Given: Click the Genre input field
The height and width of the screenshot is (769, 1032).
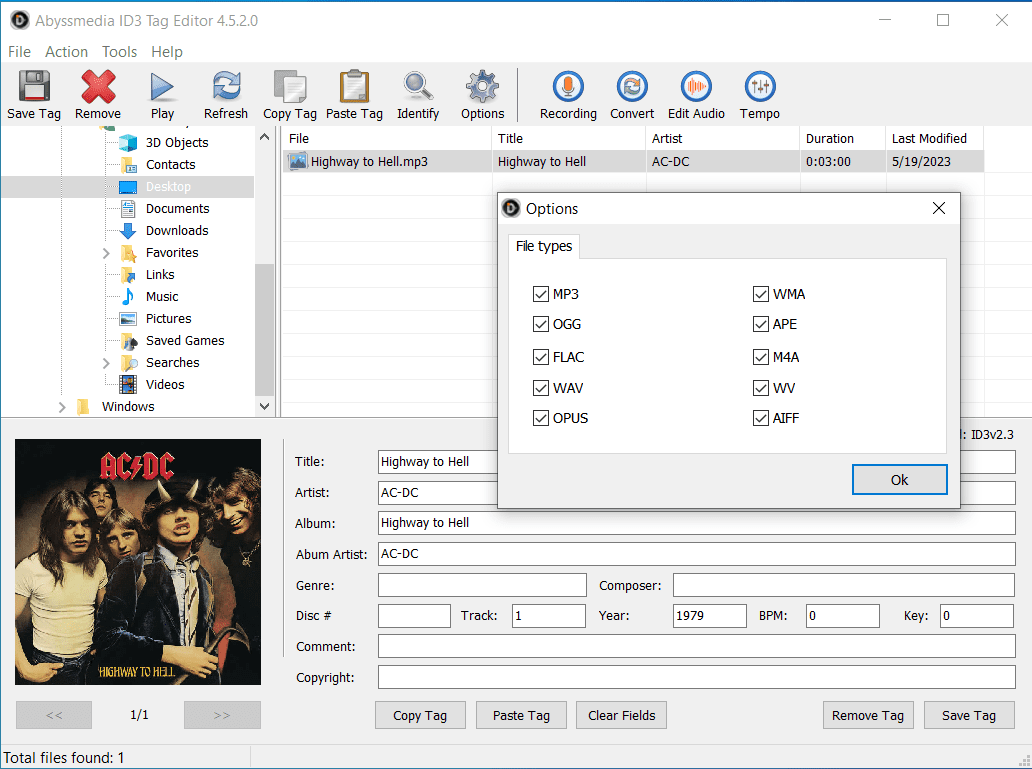Looking at the screenshot, I should click(x=482, y=585).
